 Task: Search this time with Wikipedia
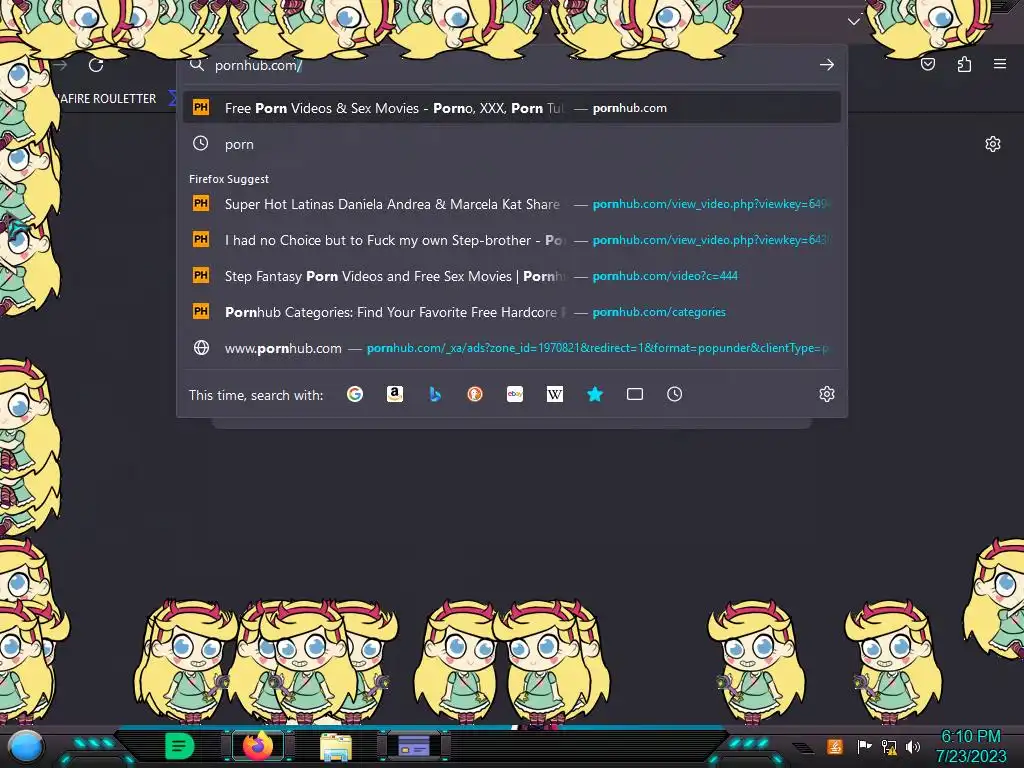point(554,394)
